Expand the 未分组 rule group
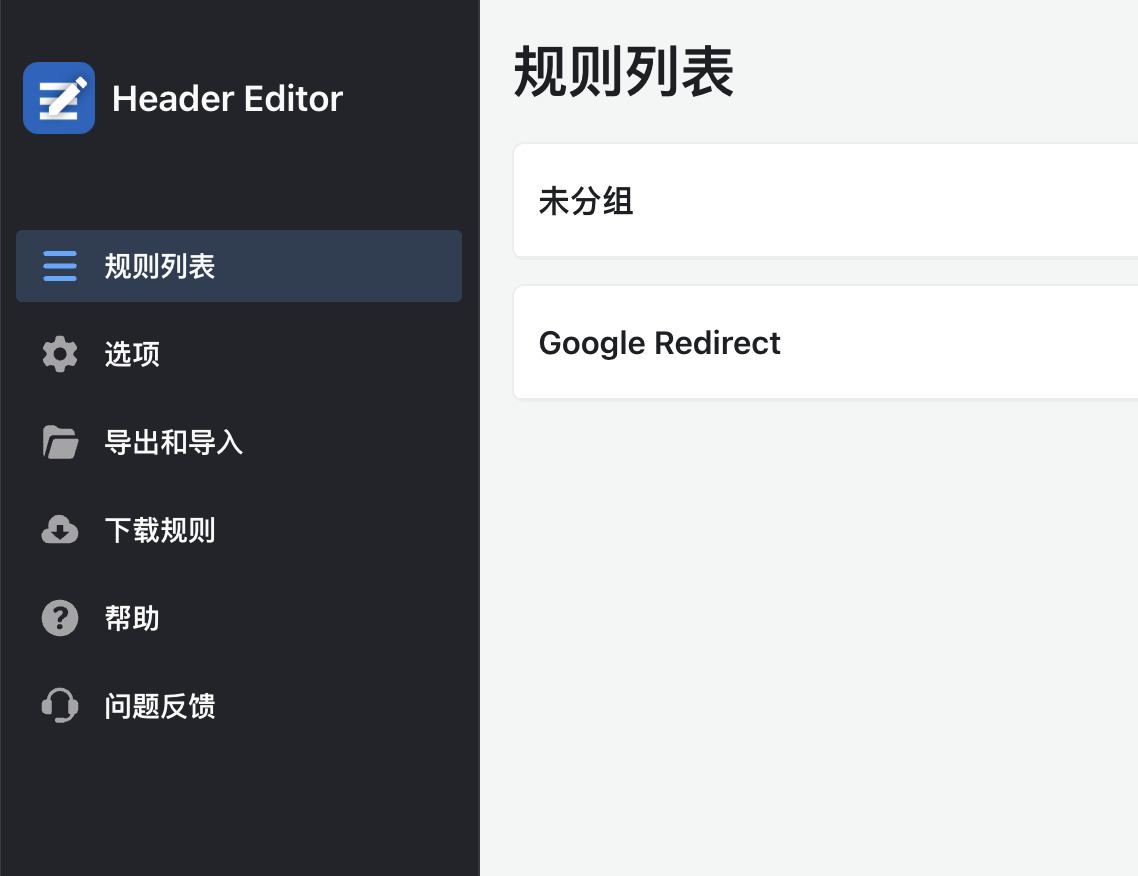The image size is (1138, 876). point(825,200)
